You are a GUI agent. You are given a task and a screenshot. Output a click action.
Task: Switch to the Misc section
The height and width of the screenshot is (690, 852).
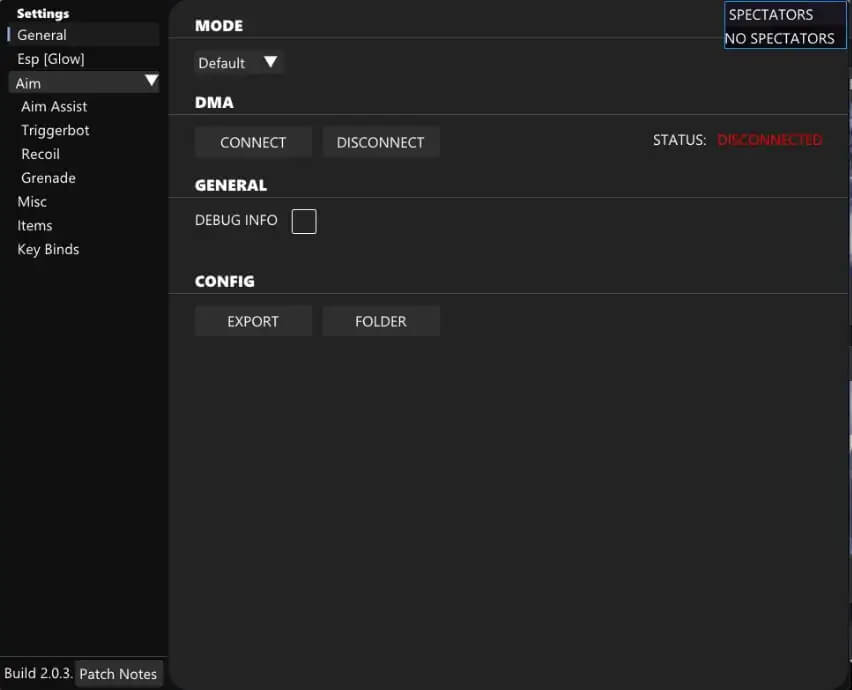[x=32, y=202]
